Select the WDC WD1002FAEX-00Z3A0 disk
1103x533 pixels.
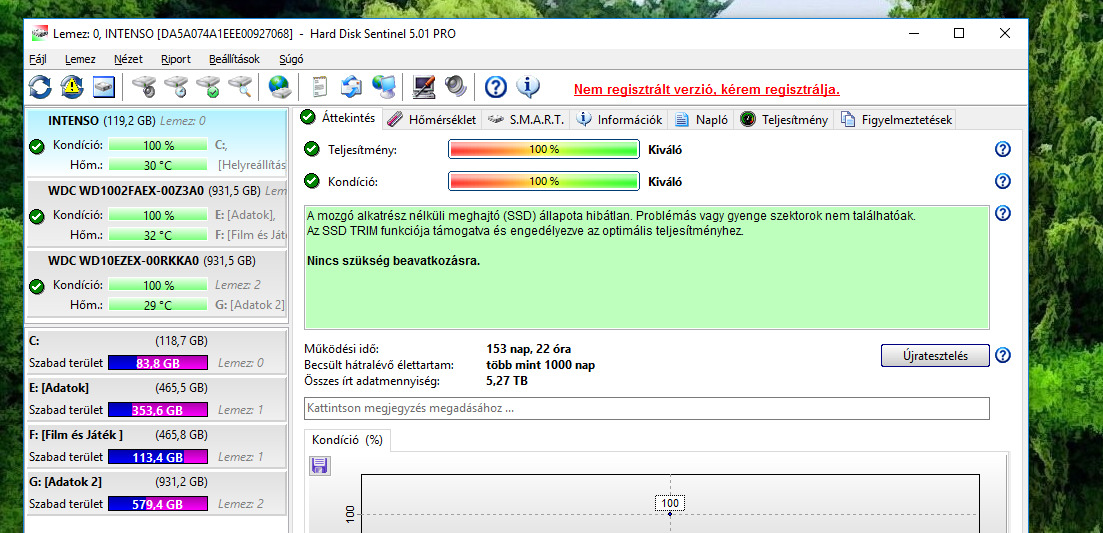click(157, 212)
